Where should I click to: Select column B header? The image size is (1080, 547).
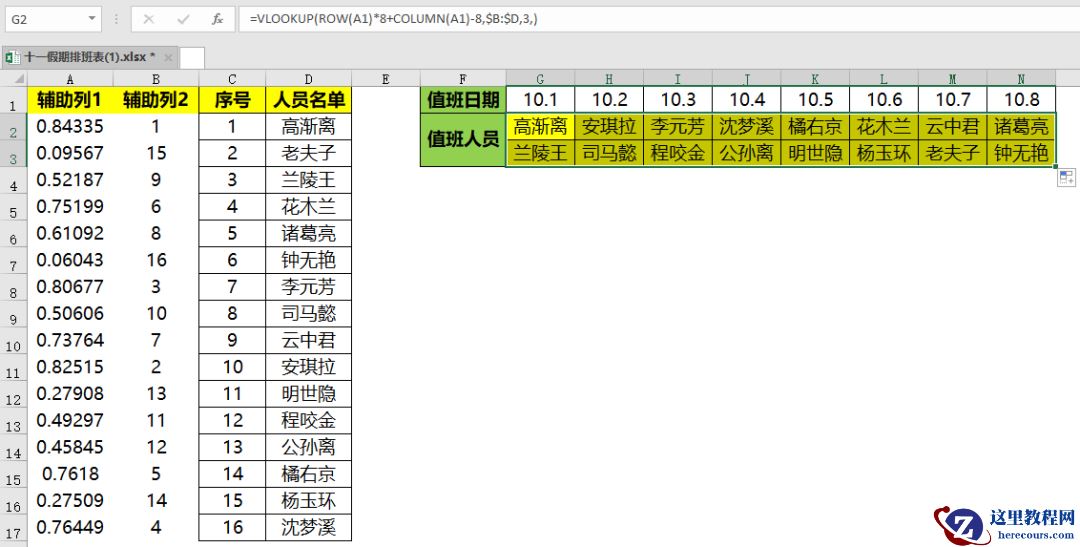point(156,79)
